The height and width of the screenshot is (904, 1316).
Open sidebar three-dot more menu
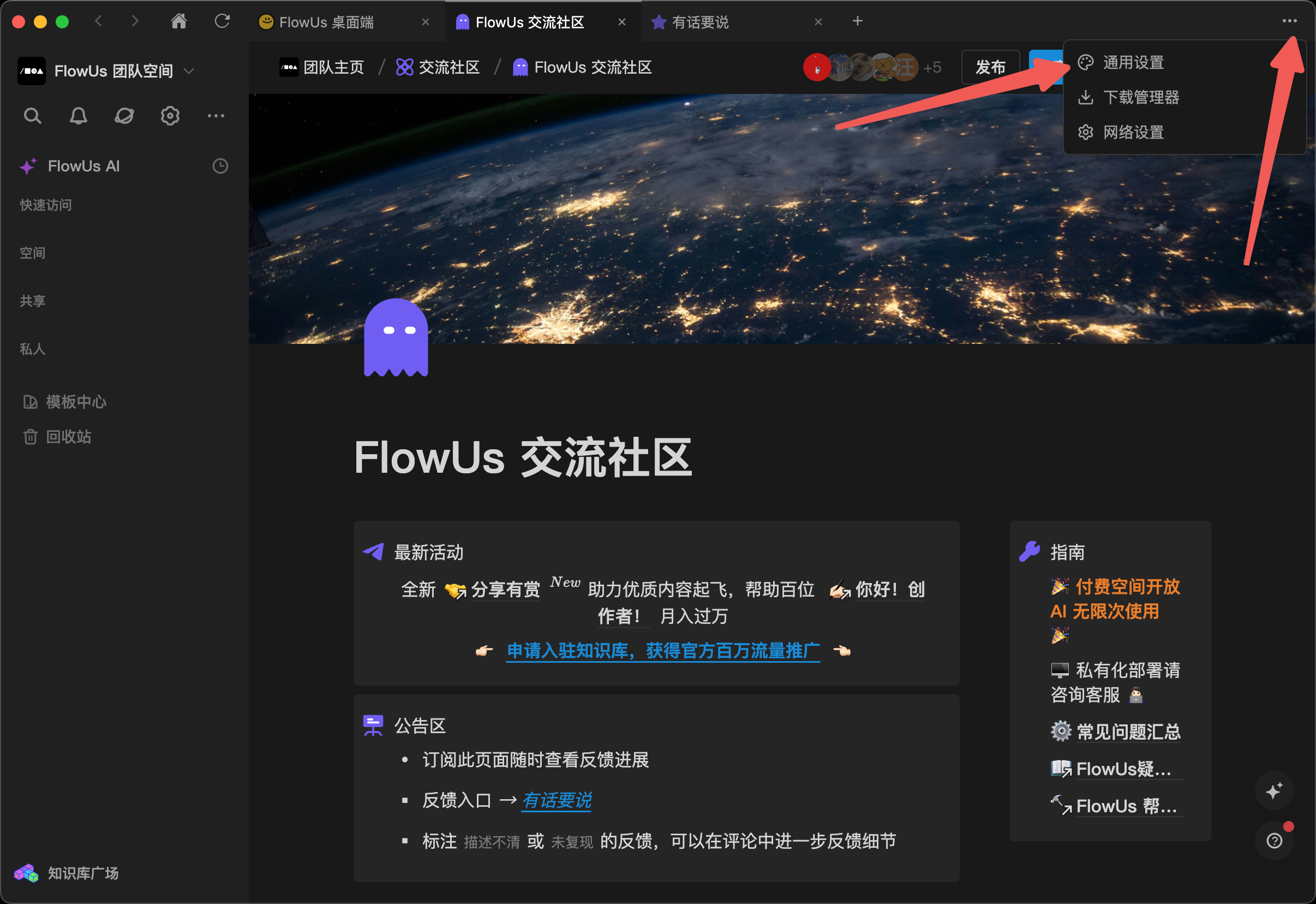point(216,116)
